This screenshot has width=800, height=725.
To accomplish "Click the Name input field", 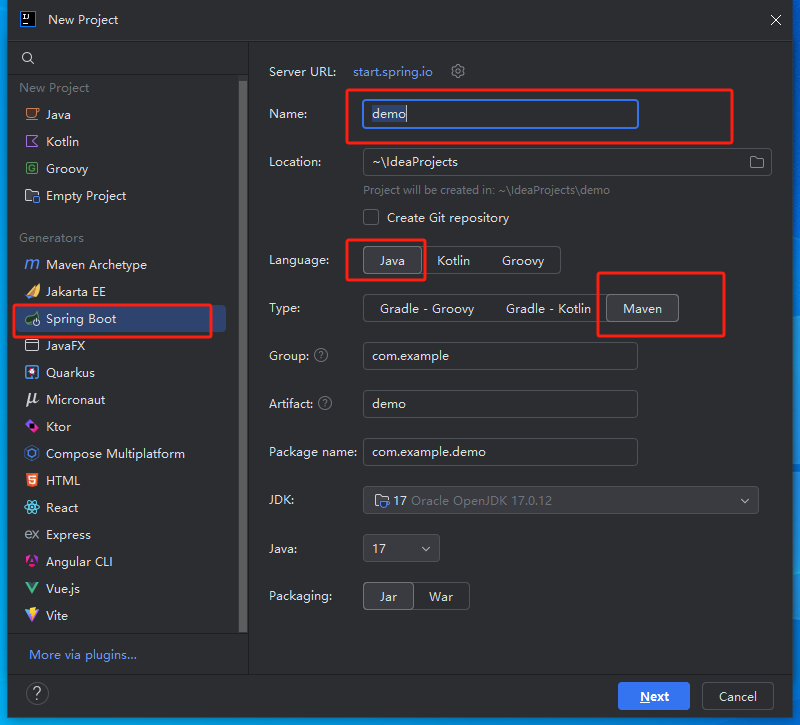I will point(500,114).
